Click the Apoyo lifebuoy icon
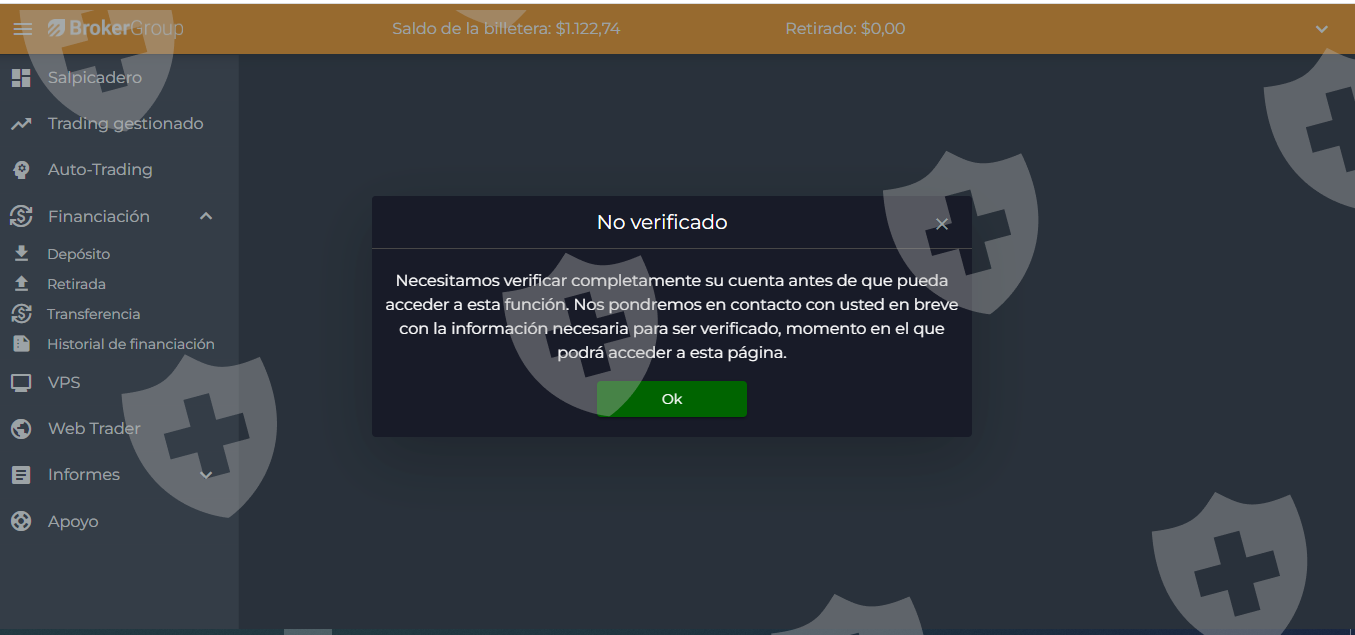The height and width of the screenshot is (635, 1355). 21,521
